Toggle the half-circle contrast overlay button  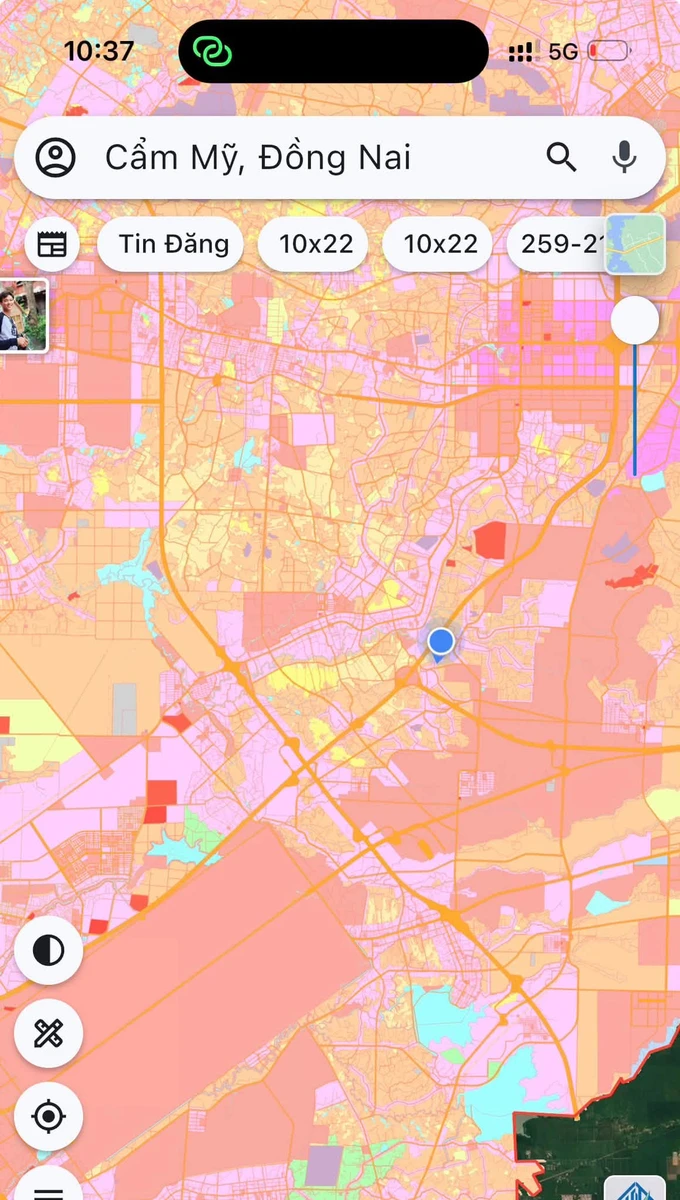pyautogui.click(x=48, y=950)
